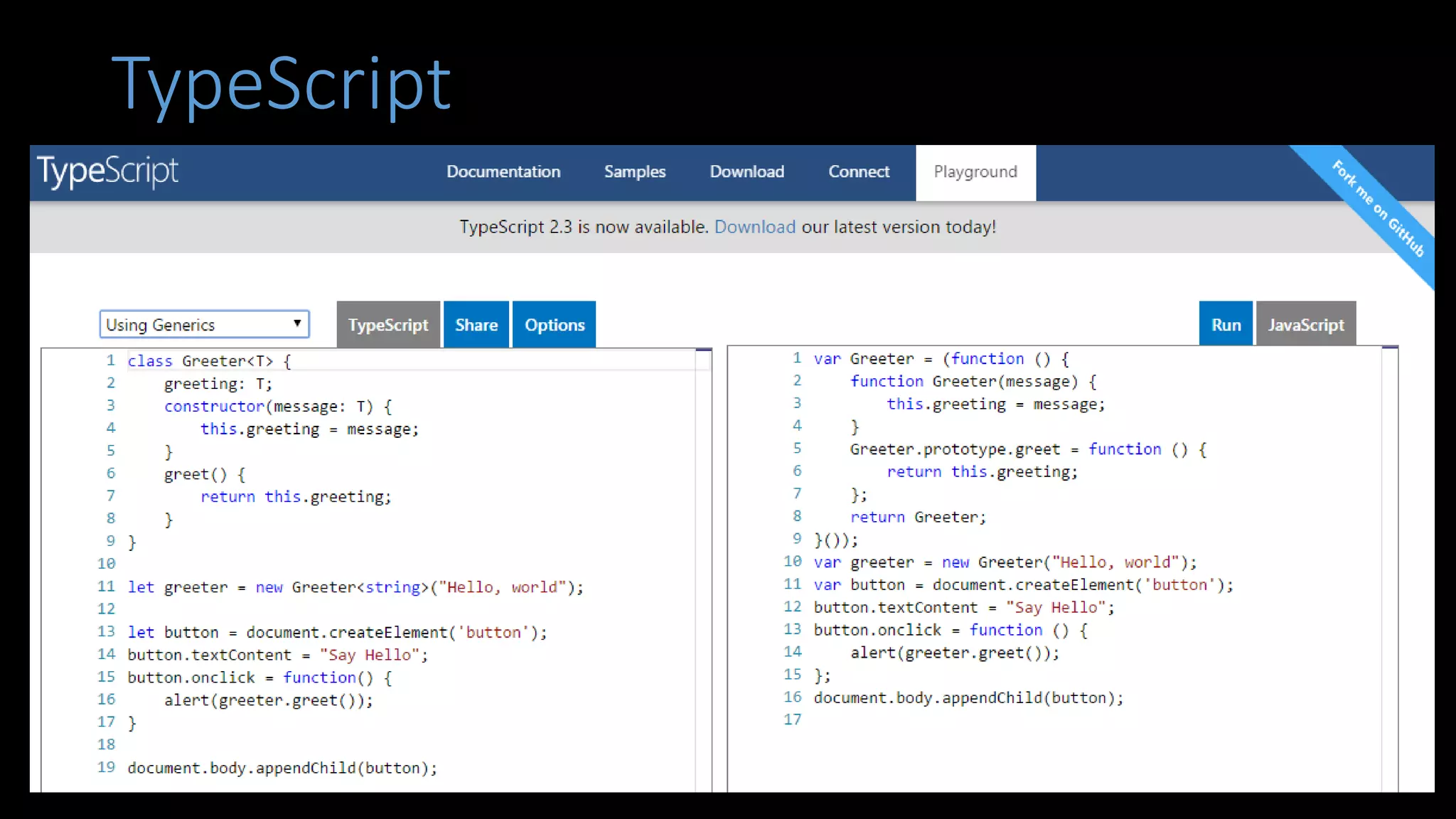Screen dimensions: 1456x819
Task: Open the Connect page
Action: [859, 172]
